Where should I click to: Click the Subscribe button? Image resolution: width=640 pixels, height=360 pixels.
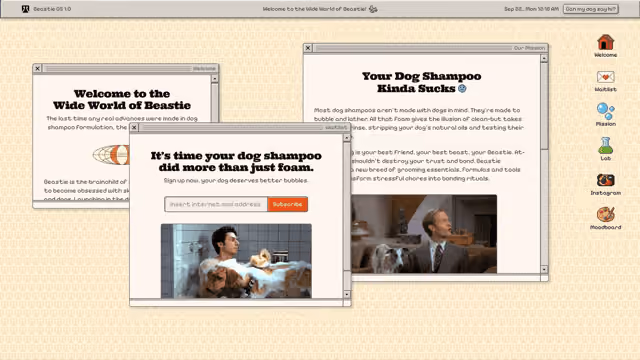click(x=288, y=204)
